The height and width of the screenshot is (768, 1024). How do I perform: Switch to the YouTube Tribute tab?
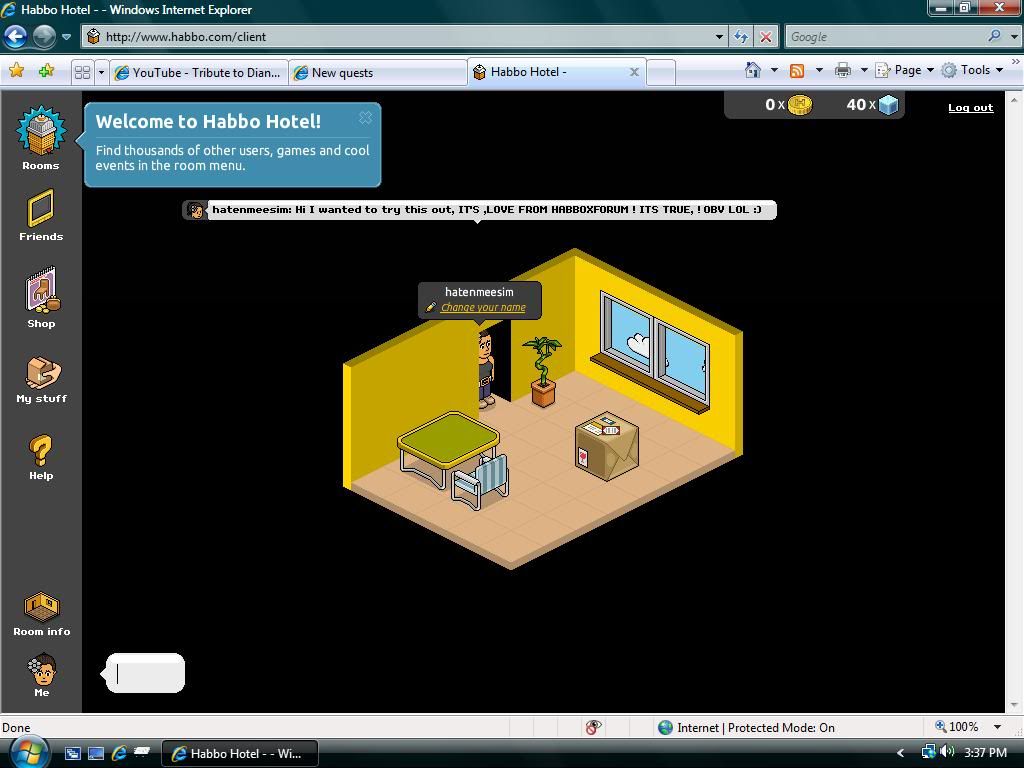click(x=198, y=72)
